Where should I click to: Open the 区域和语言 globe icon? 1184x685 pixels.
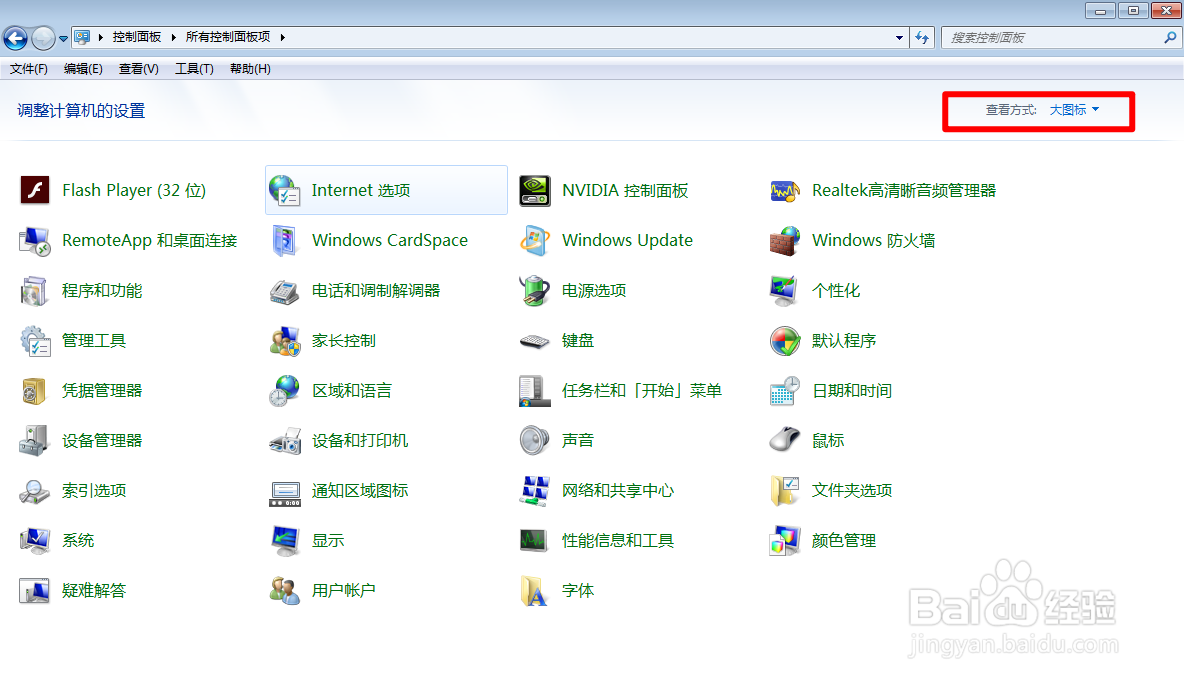point(285,390)
